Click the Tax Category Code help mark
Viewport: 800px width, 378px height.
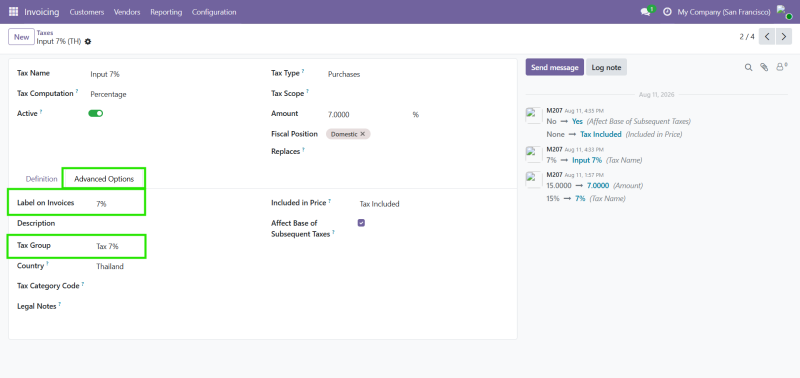[83, 284]
